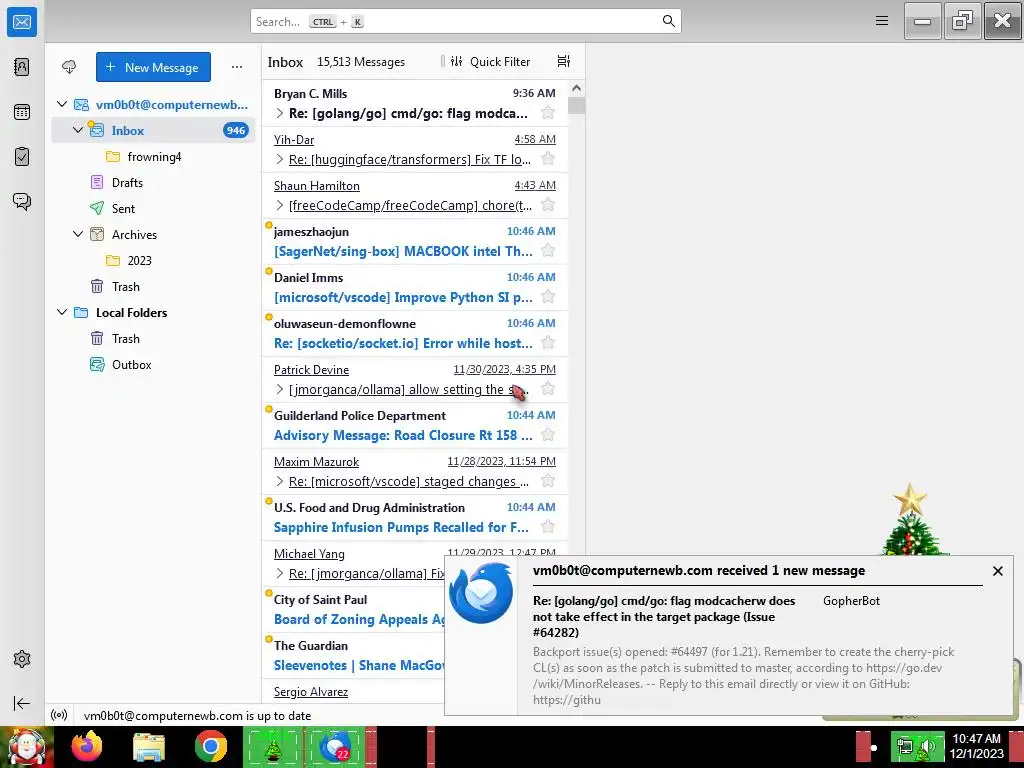Click the search magnifier icon
This screenshot has height=768, width=1024.
click(x=668, y=21)
